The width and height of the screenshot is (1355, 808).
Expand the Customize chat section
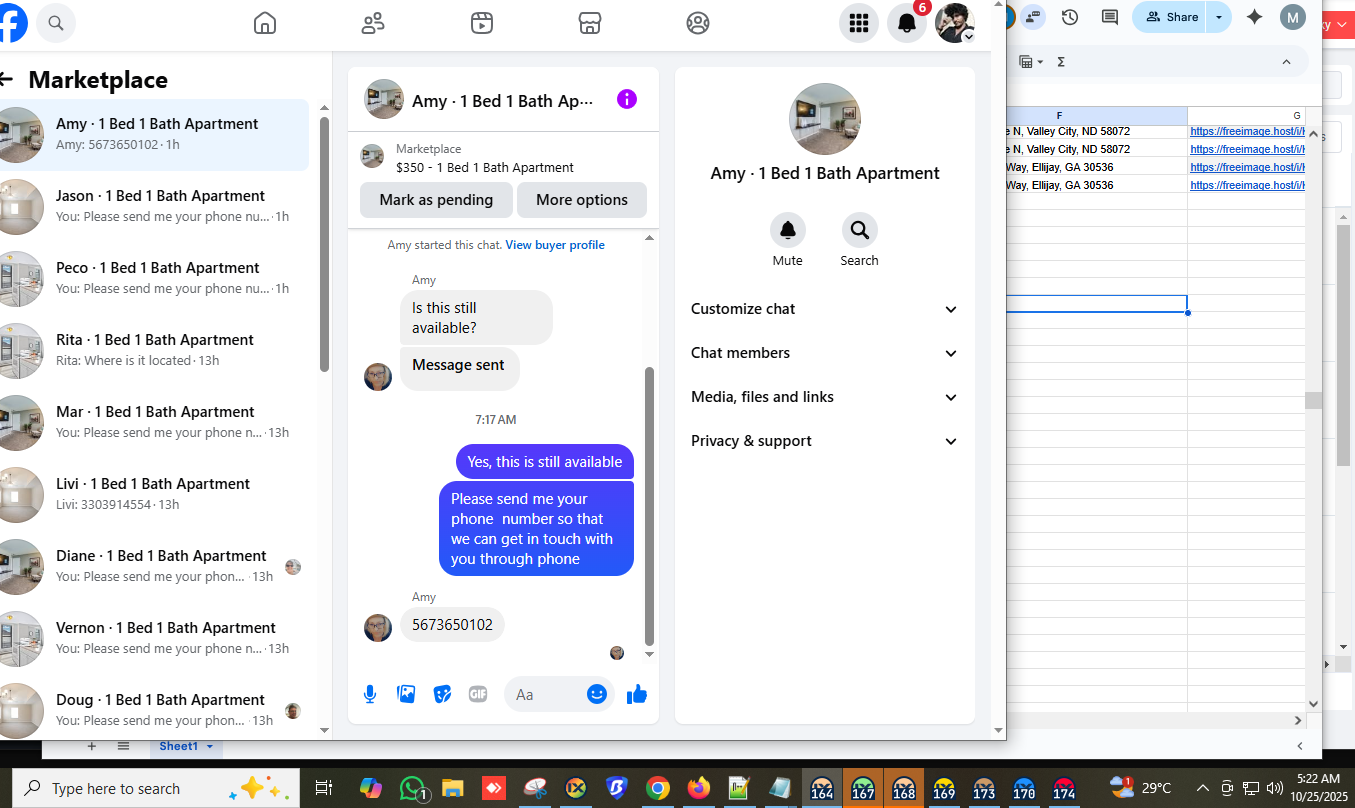(x=824, y=309)
